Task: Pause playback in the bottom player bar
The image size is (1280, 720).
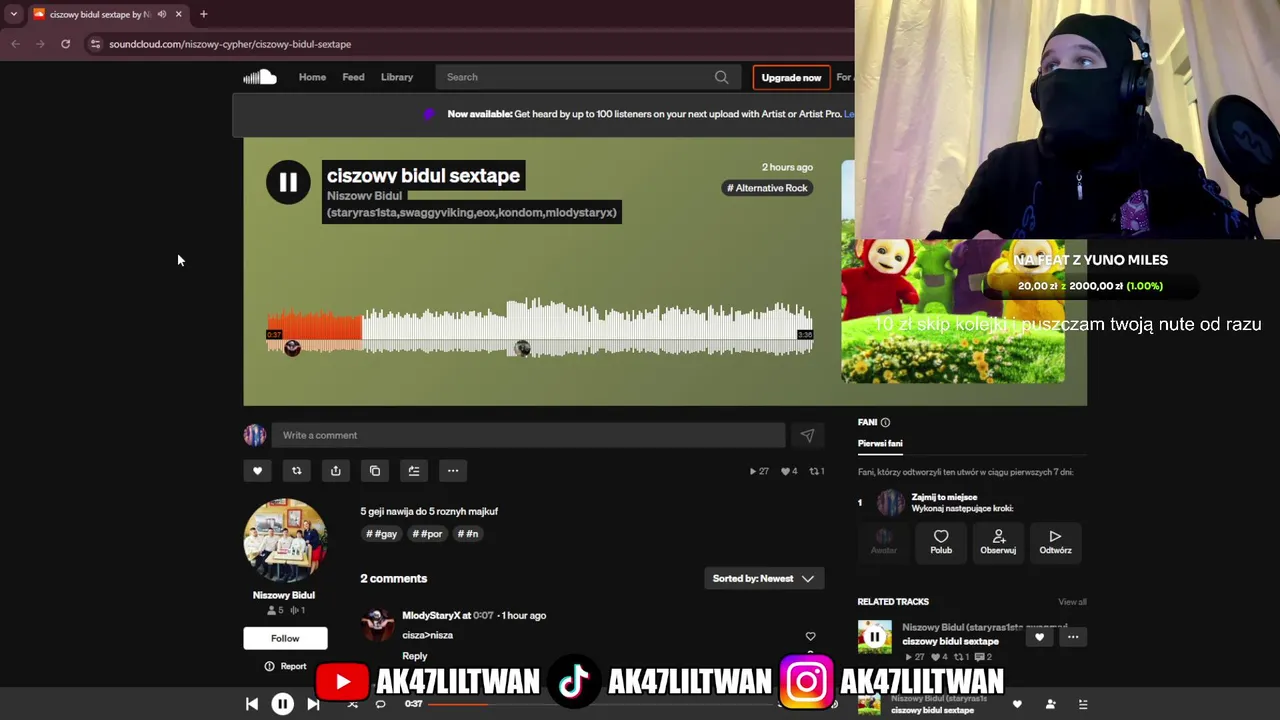Action: 283,704
